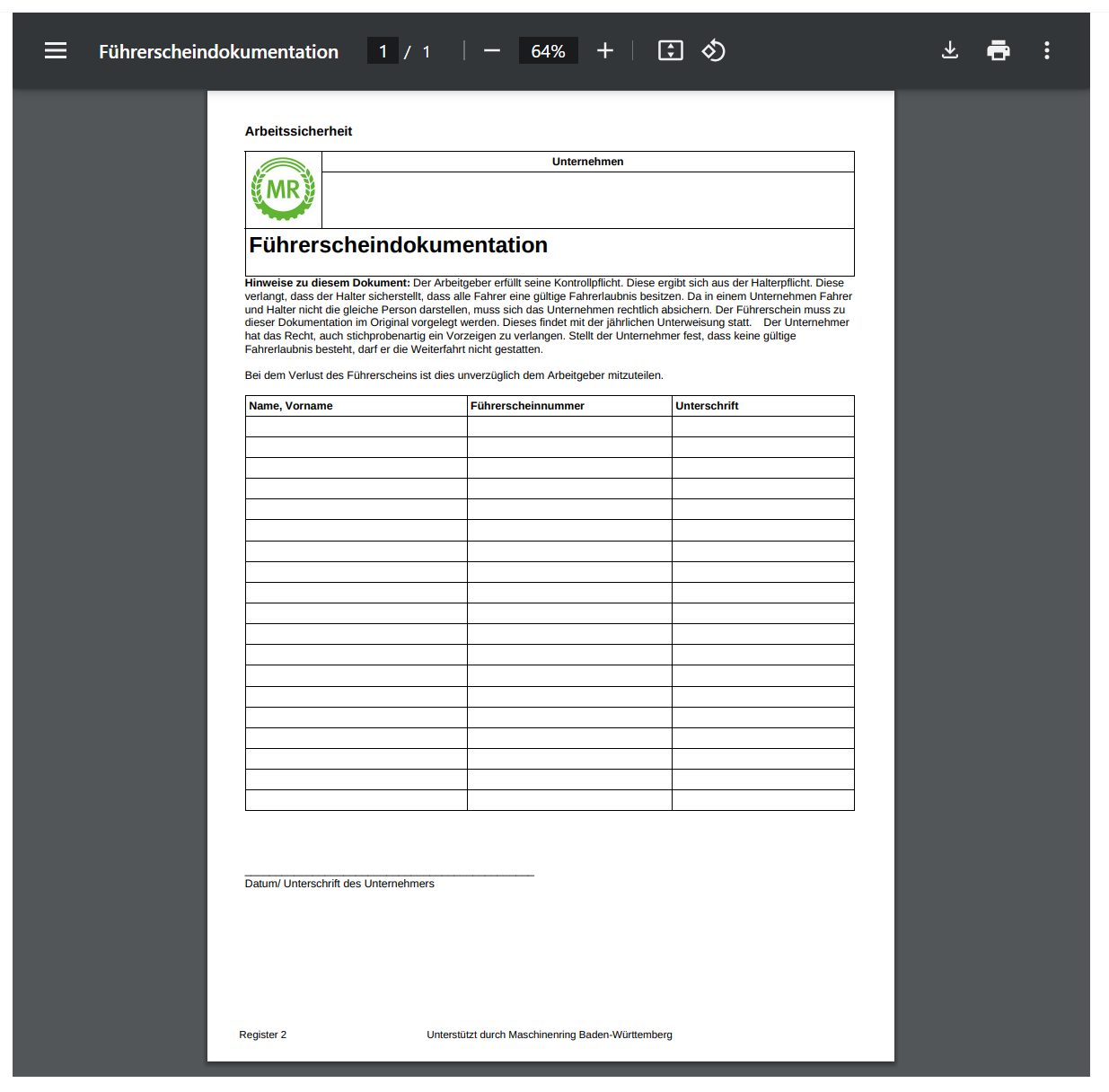Click the Name, Vorname column header
Viewport: 1109px width, 1092px height.
tap(291, 406)
